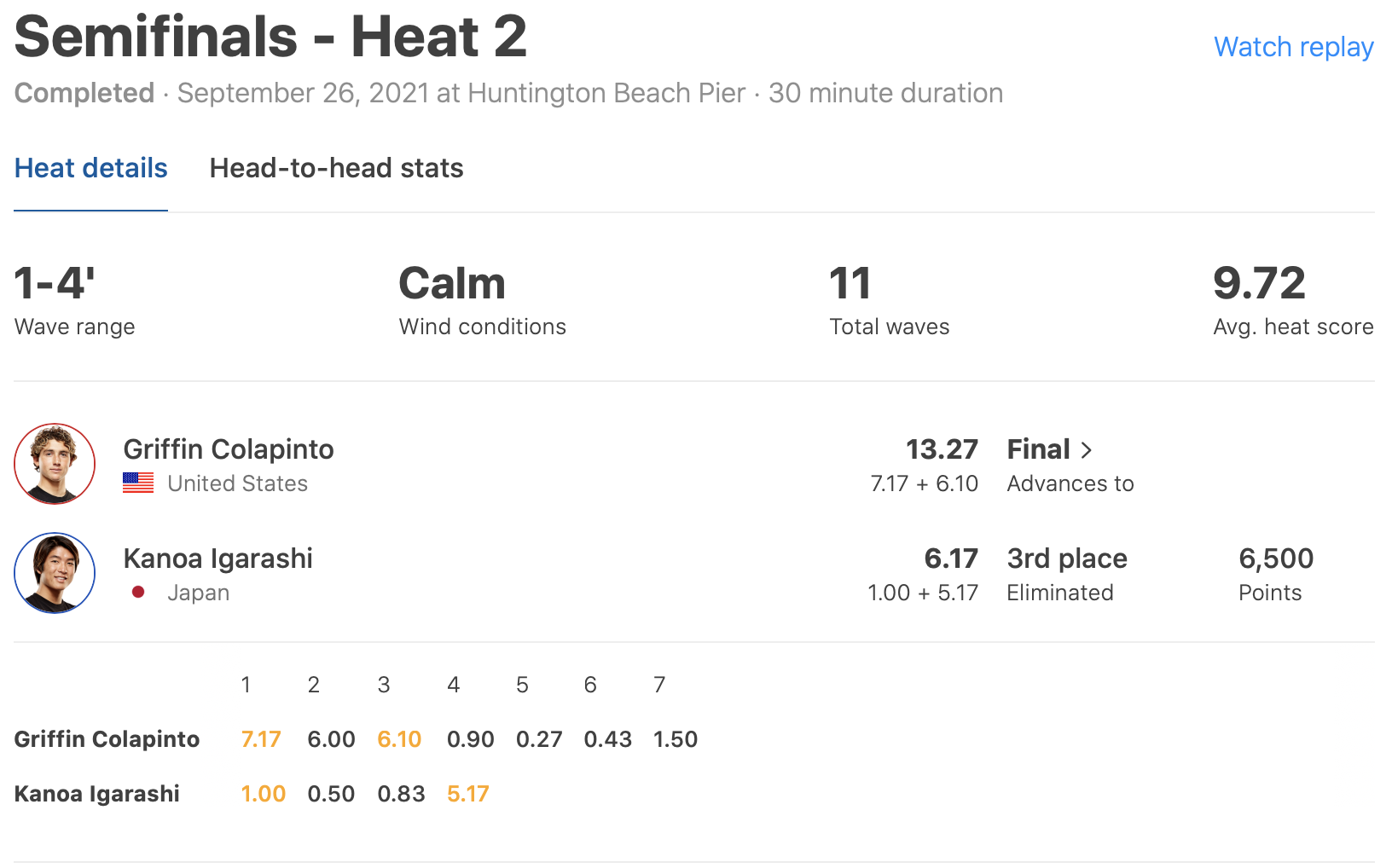The width and height of the screenshot is (1392, 868).
Task: Click the United States flag icon
Action: (138, 483)
